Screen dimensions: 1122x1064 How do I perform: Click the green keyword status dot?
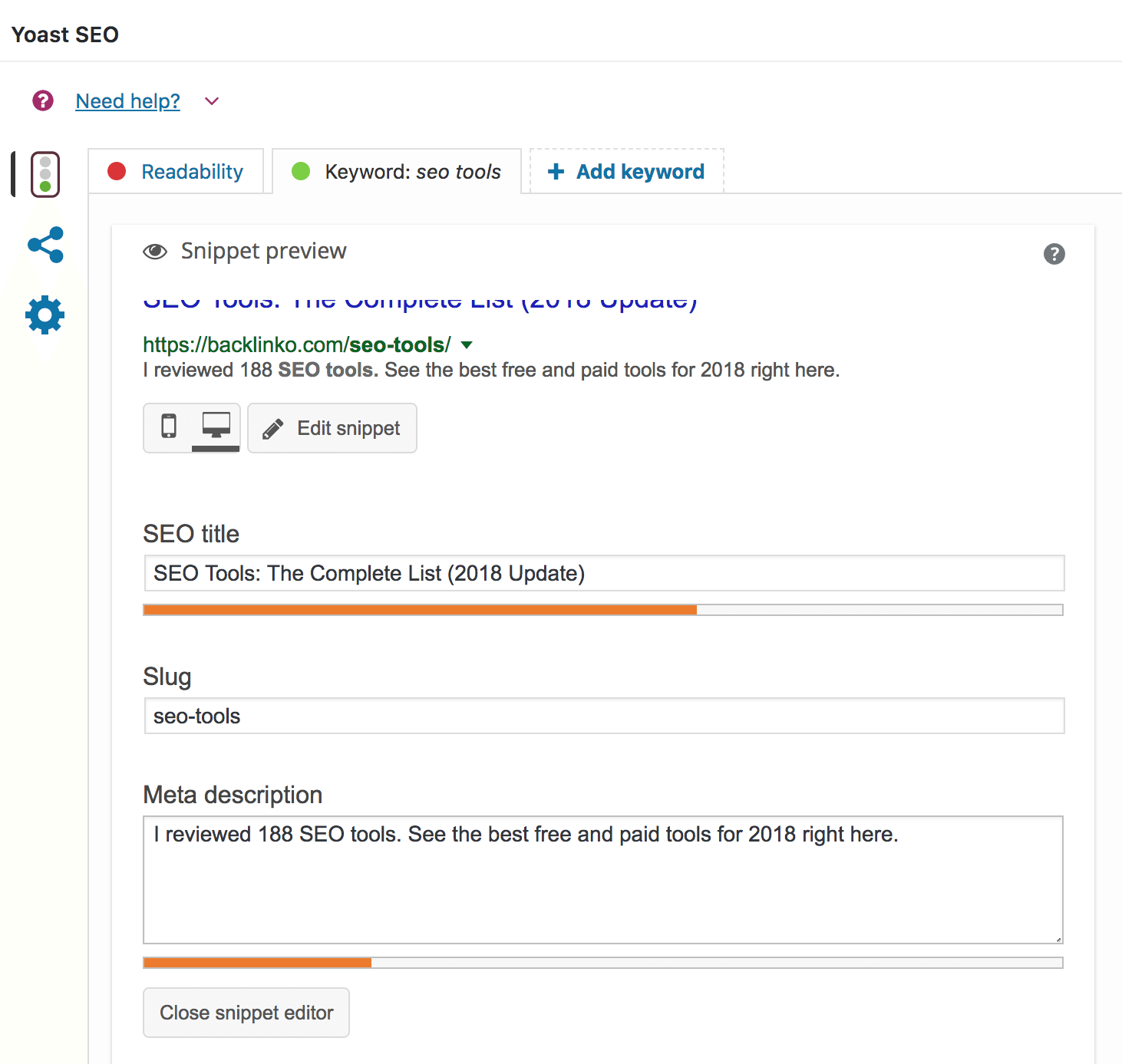pyautogui.click(x=301, y=171)
